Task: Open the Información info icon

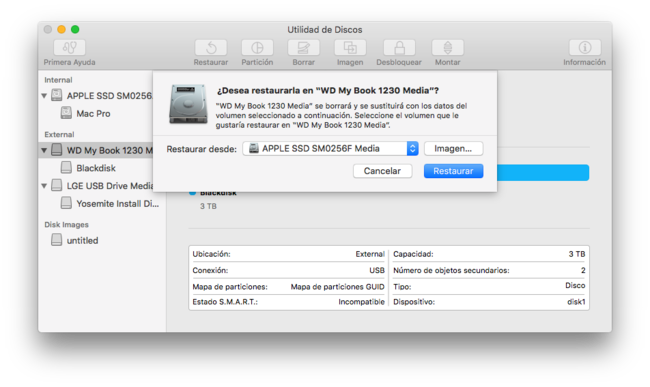Action: (585, 48)
